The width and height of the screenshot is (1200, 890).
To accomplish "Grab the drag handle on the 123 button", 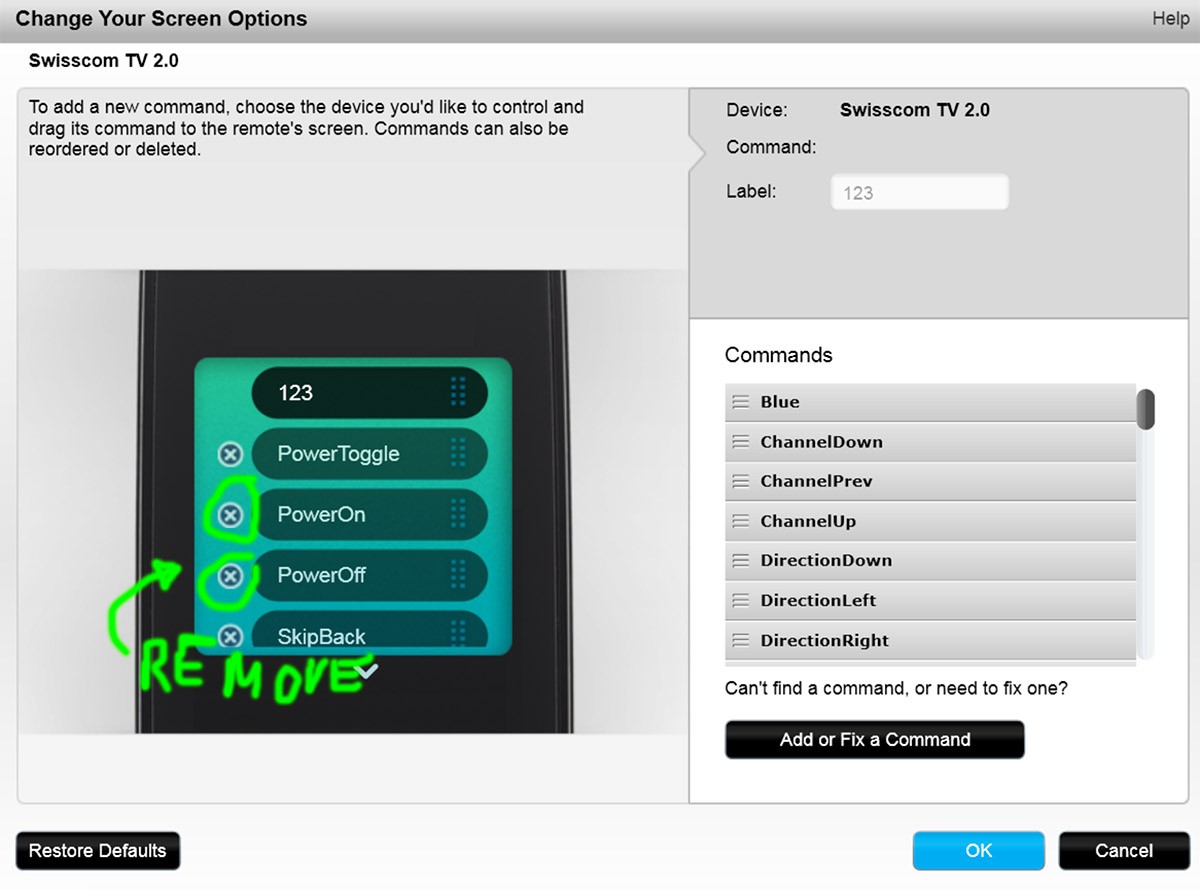I will pyautogui.click(x=458, y=392).
